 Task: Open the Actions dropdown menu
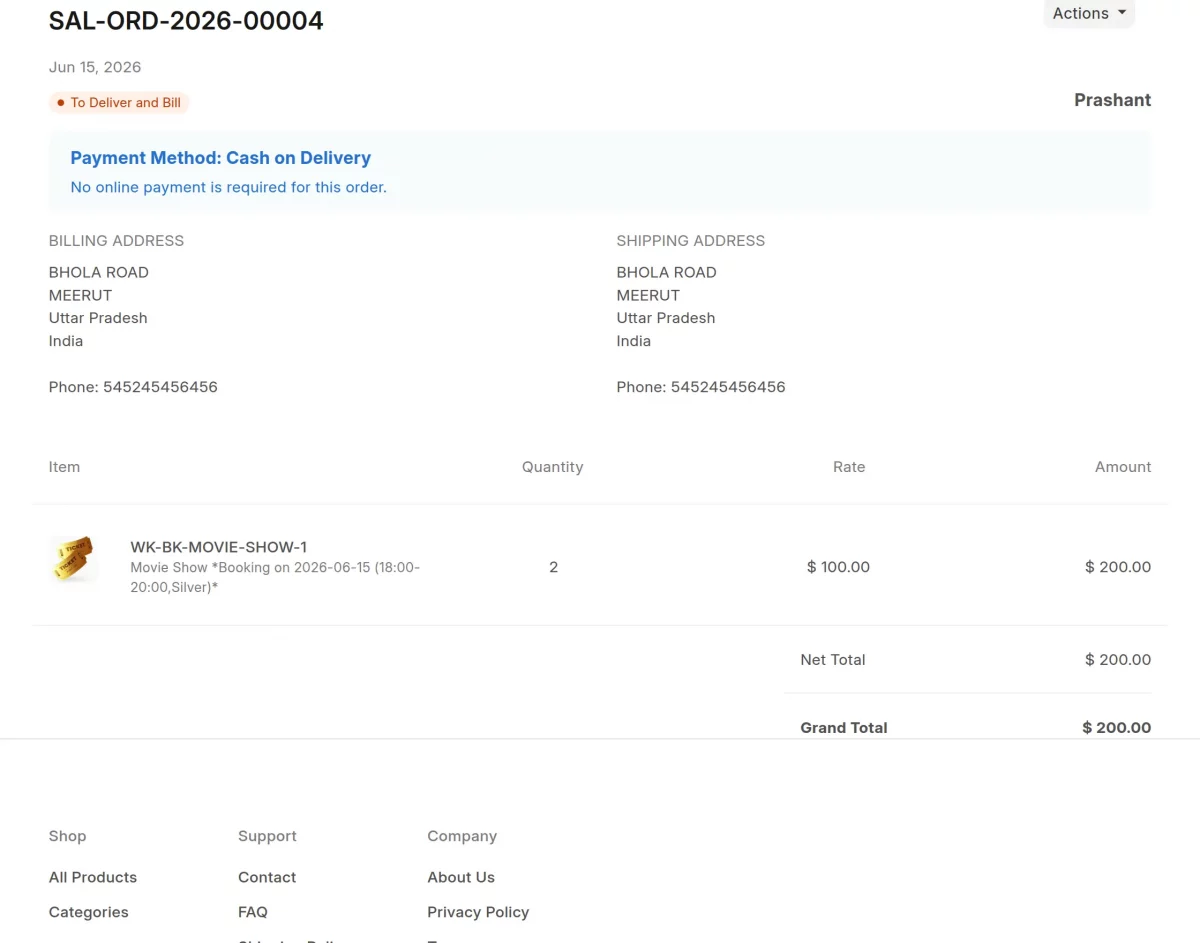tap(1089, 13)
